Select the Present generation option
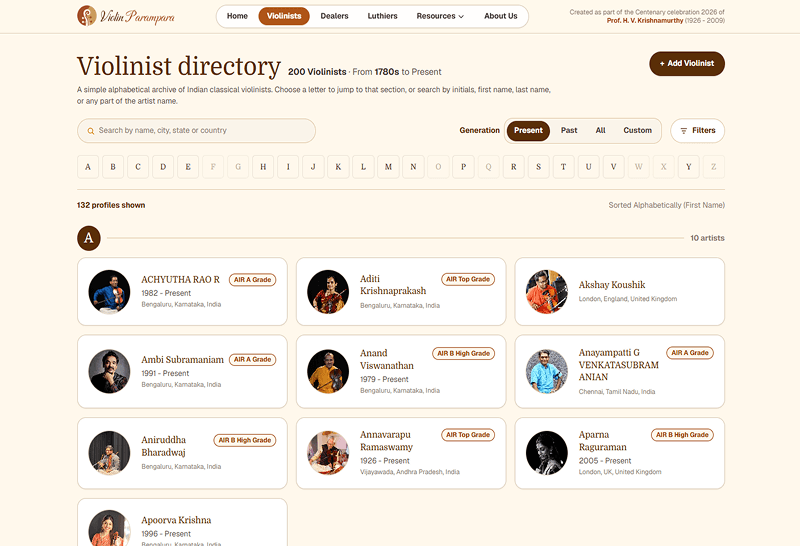800x546 pixels. tap(528, 131)
